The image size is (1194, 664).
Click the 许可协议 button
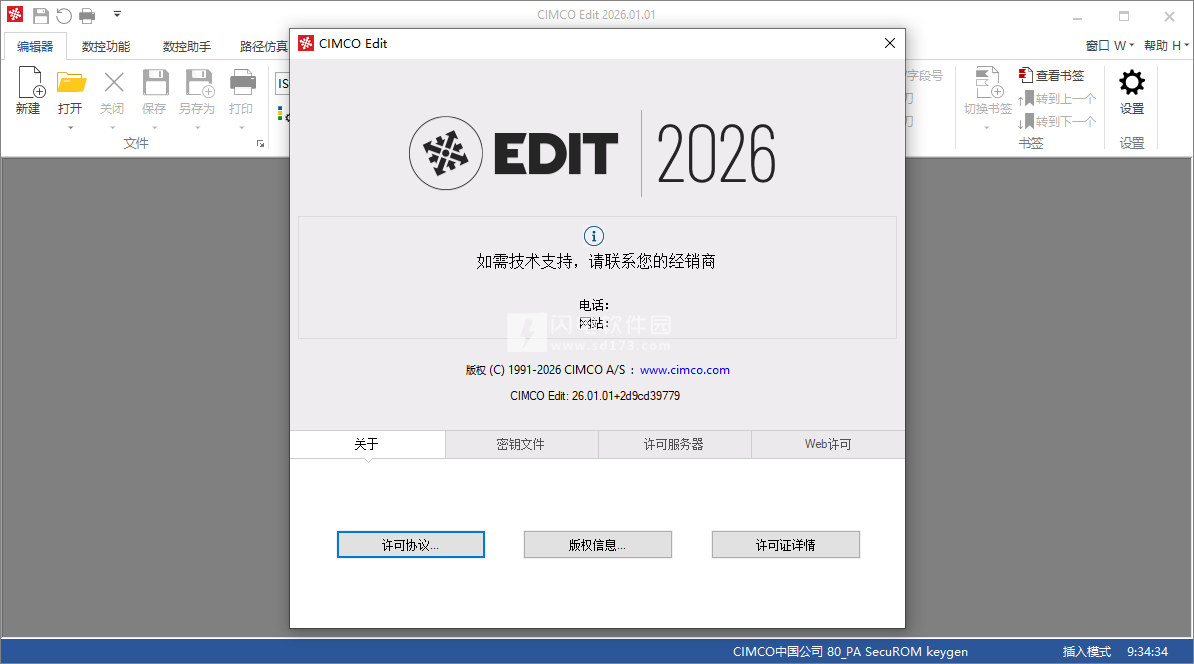coord(410,544)
